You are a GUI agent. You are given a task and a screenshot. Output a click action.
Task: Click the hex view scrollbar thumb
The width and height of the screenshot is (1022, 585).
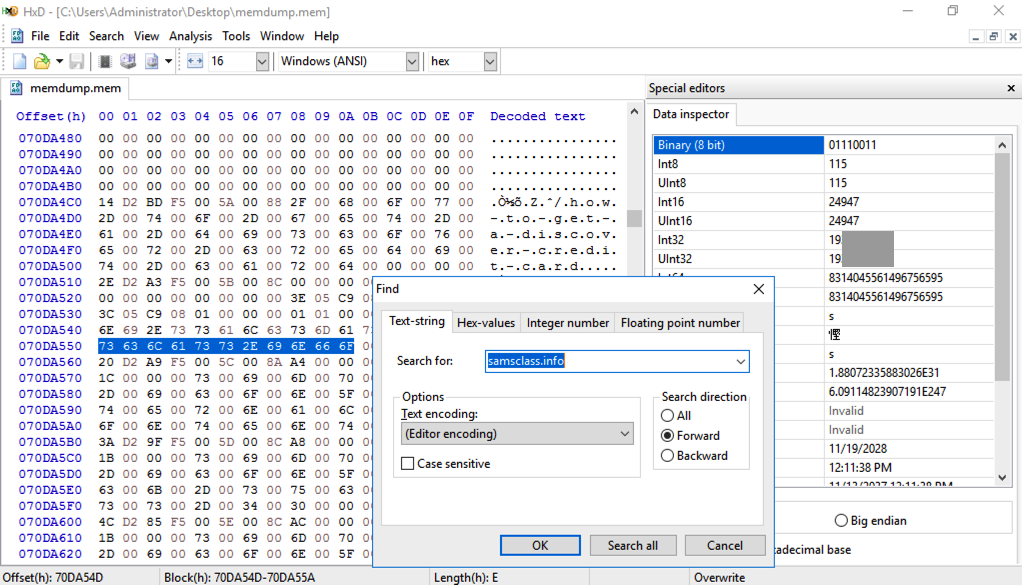[634, 218]
